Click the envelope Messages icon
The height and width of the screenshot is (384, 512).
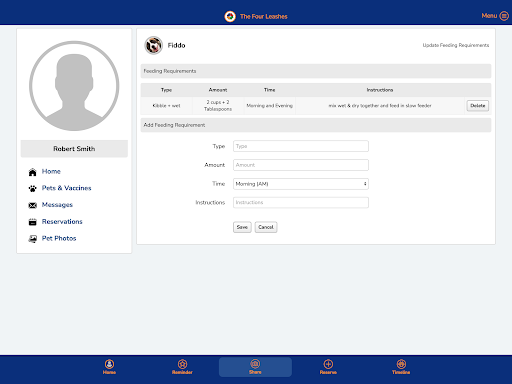point(32,205)
